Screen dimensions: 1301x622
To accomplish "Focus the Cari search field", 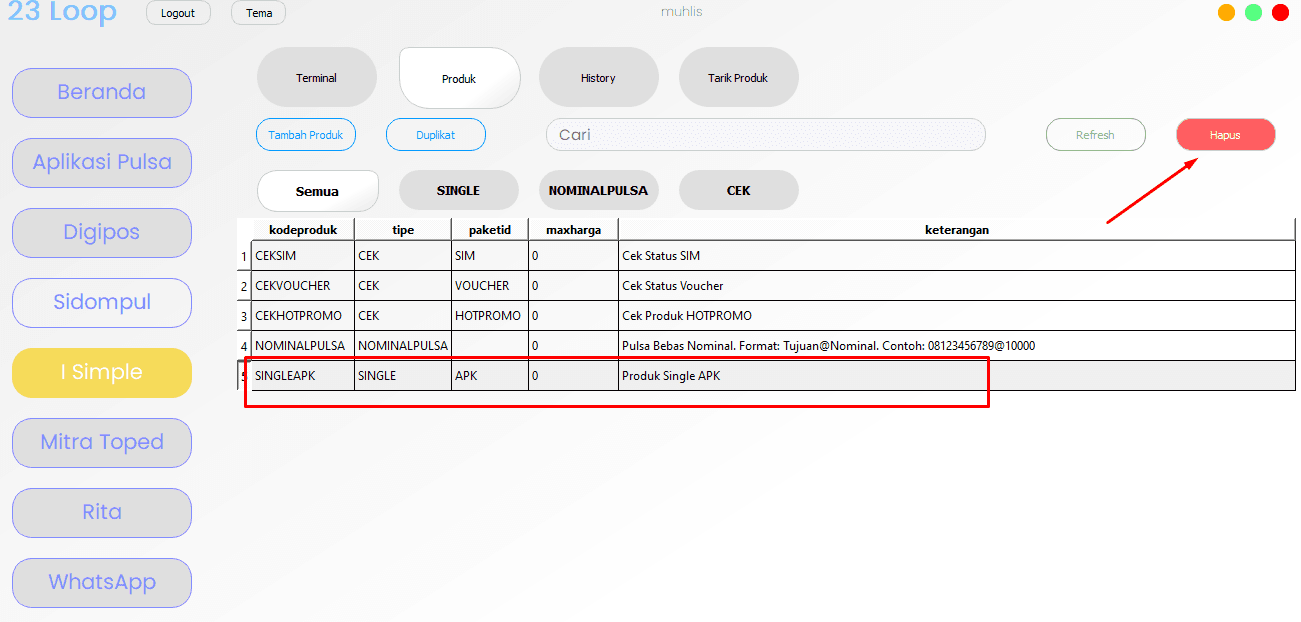I will pos(765,135).
